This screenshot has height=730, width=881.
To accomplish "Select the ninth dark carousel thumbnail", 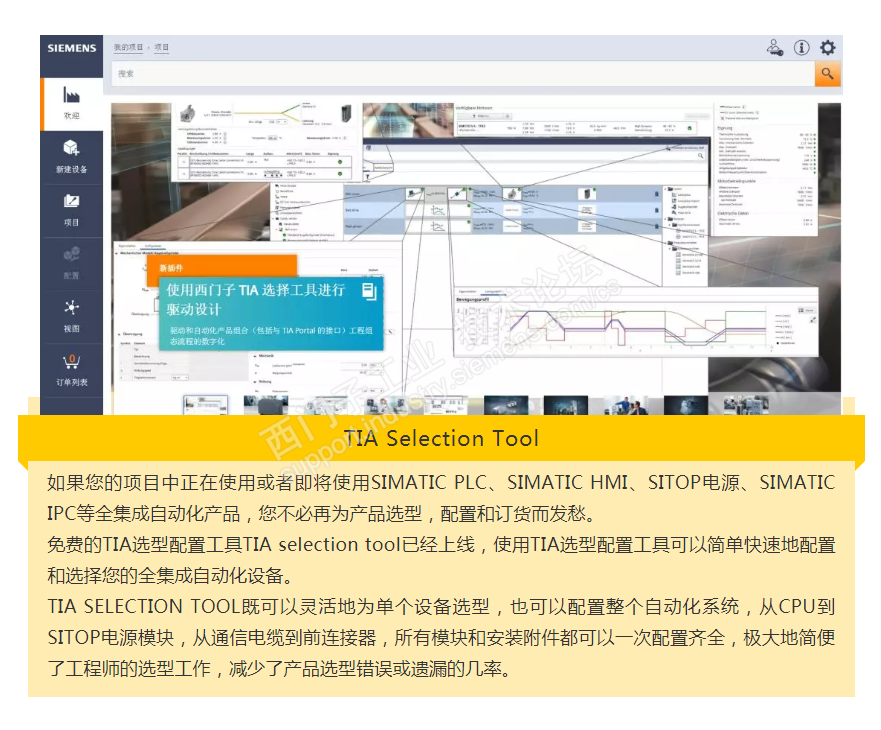I will point(686,405).
